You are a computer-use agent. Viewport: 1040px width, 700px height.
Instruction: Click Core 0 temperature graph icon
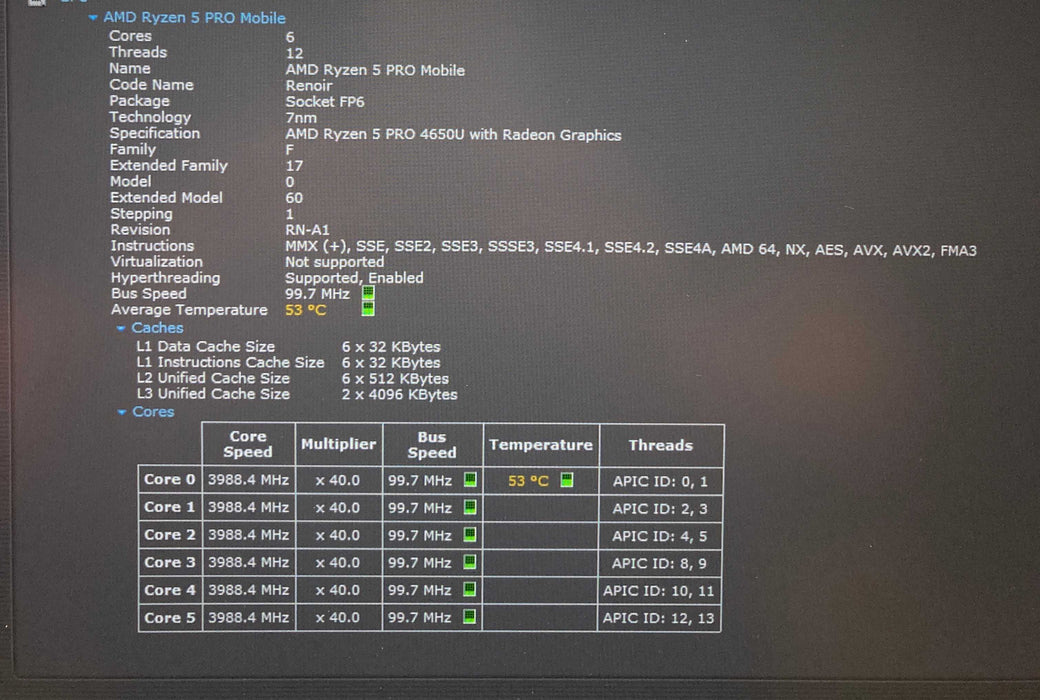click(566, 480)
